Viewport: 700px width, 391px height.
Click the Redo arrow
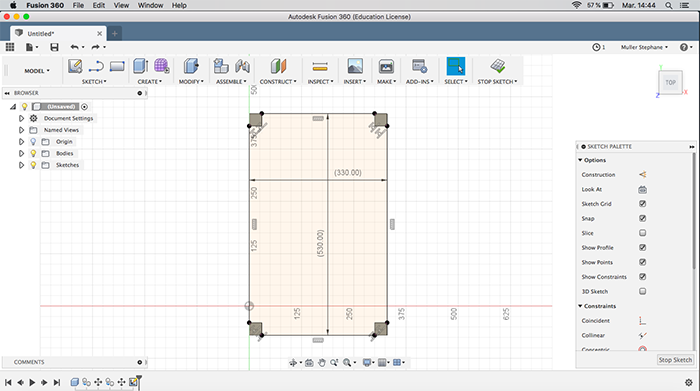point(96,47)
